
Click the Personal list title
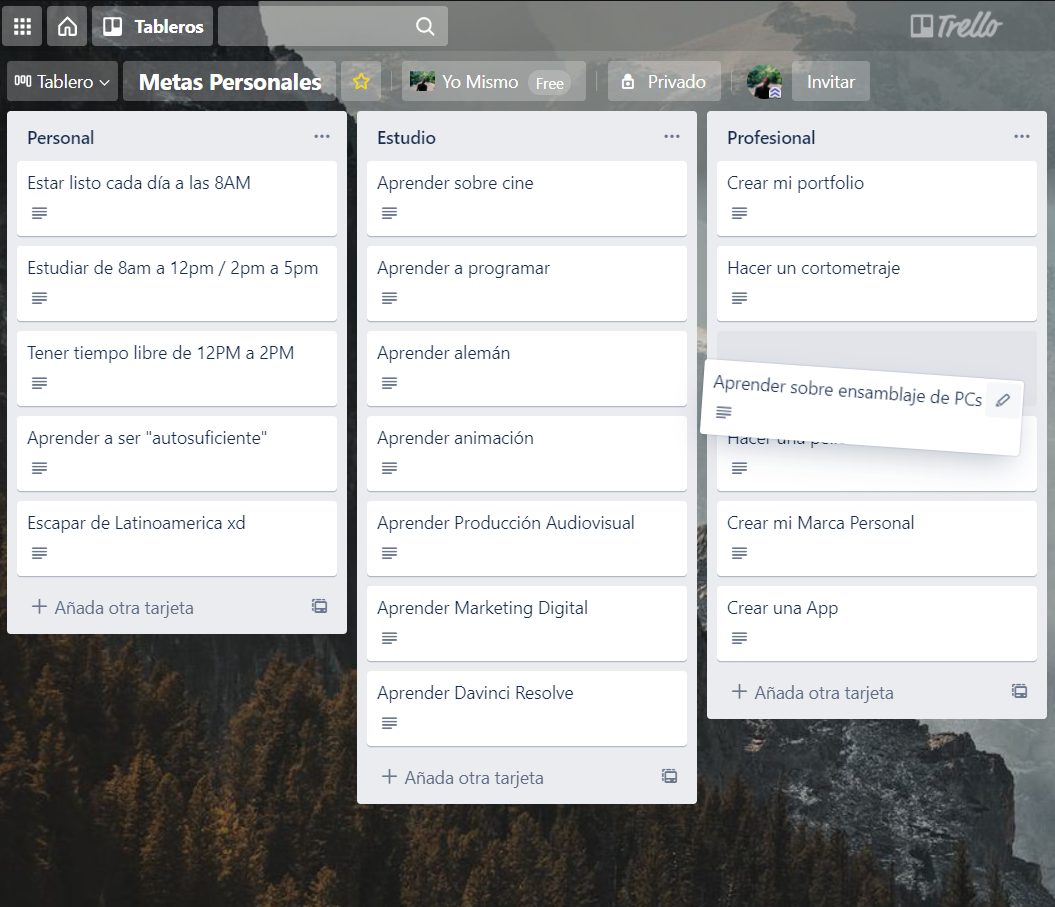61,138
